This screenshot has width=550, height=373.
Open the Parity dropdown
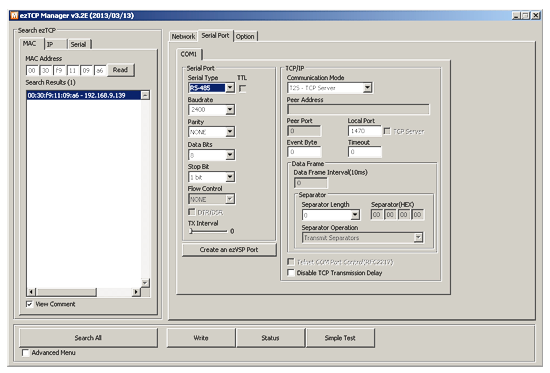coord(230,132)
